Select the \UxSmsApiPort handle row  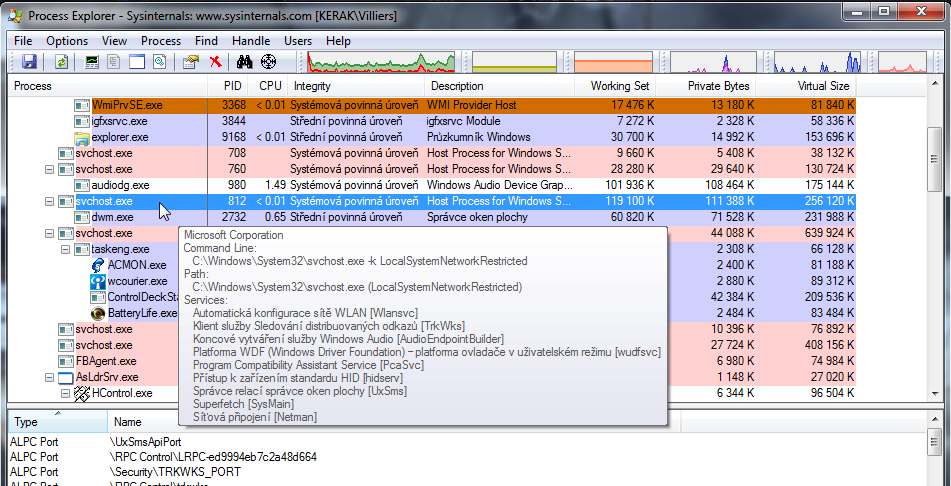[x=467, y=442]
